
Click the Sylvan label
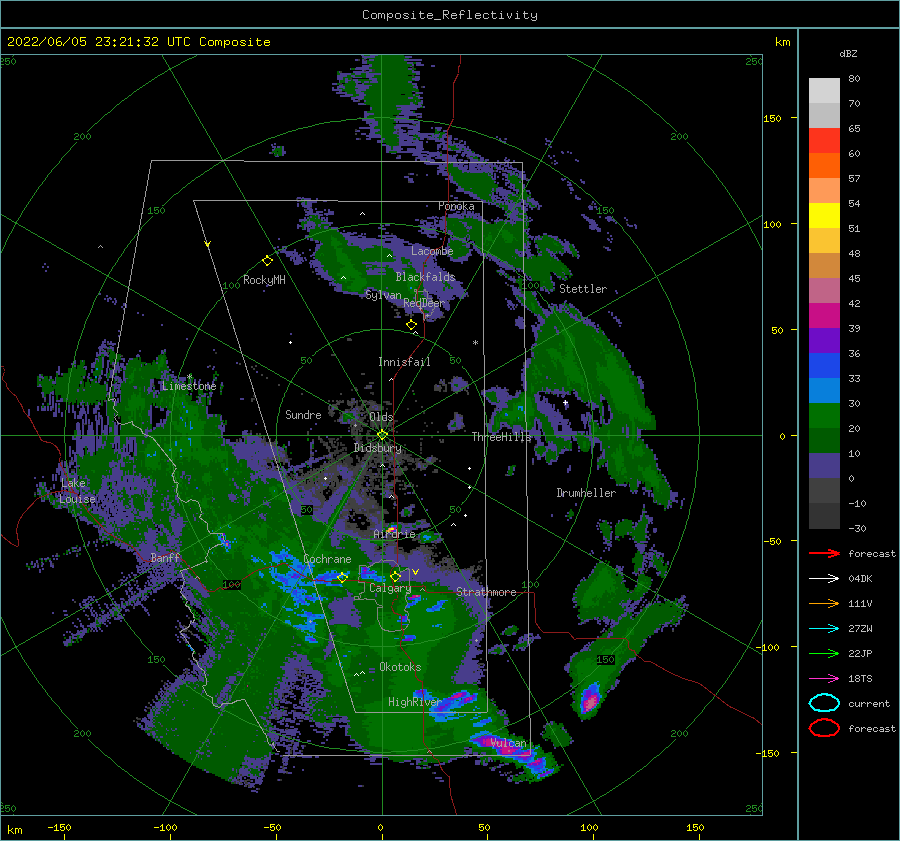(x=383, y=295)
